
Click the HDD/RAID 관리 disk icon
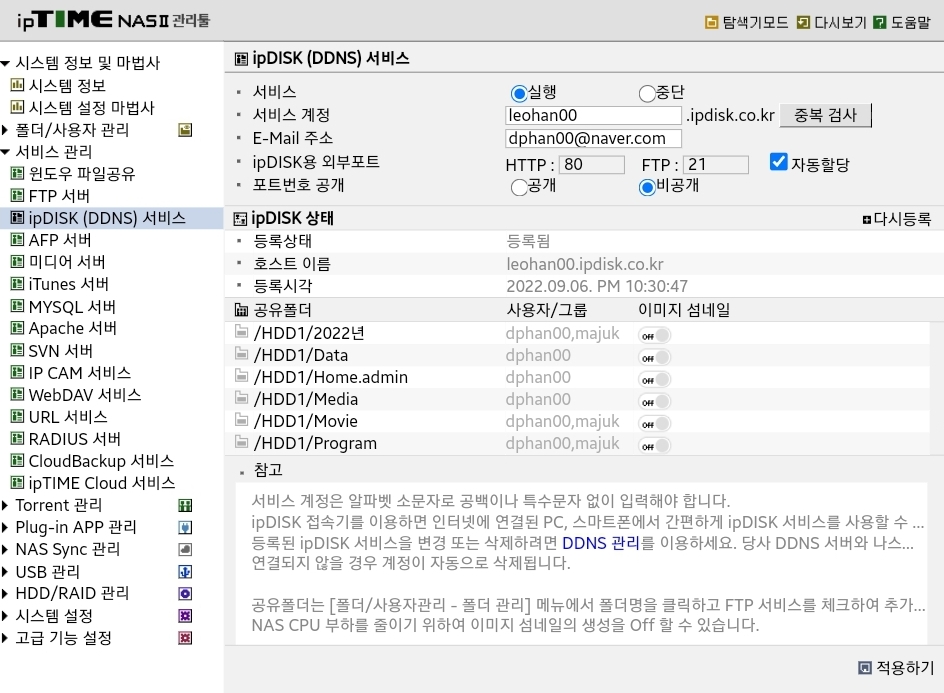tap(185, 594)
